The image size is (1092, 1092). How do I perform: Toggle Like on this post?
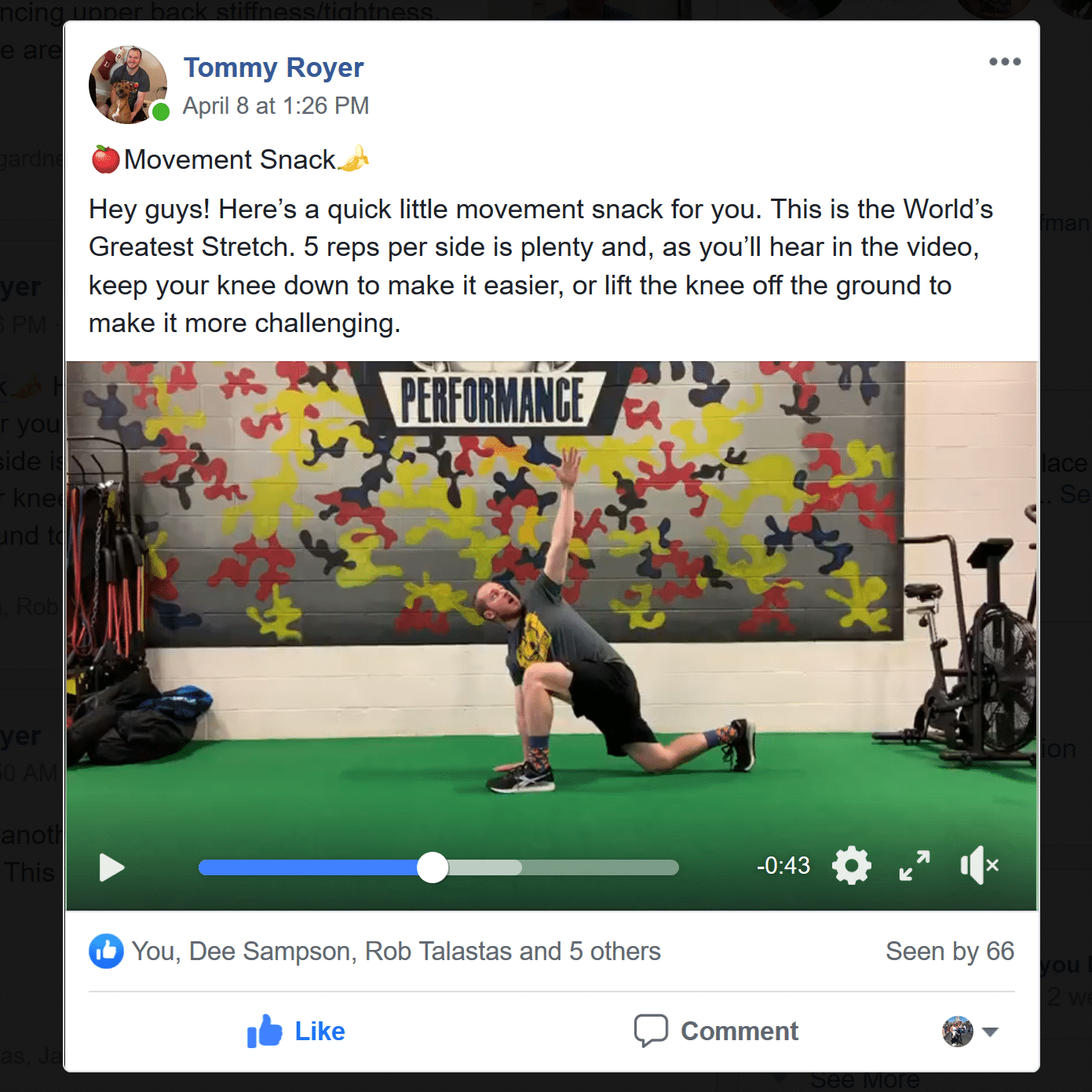click(296, 1031)
